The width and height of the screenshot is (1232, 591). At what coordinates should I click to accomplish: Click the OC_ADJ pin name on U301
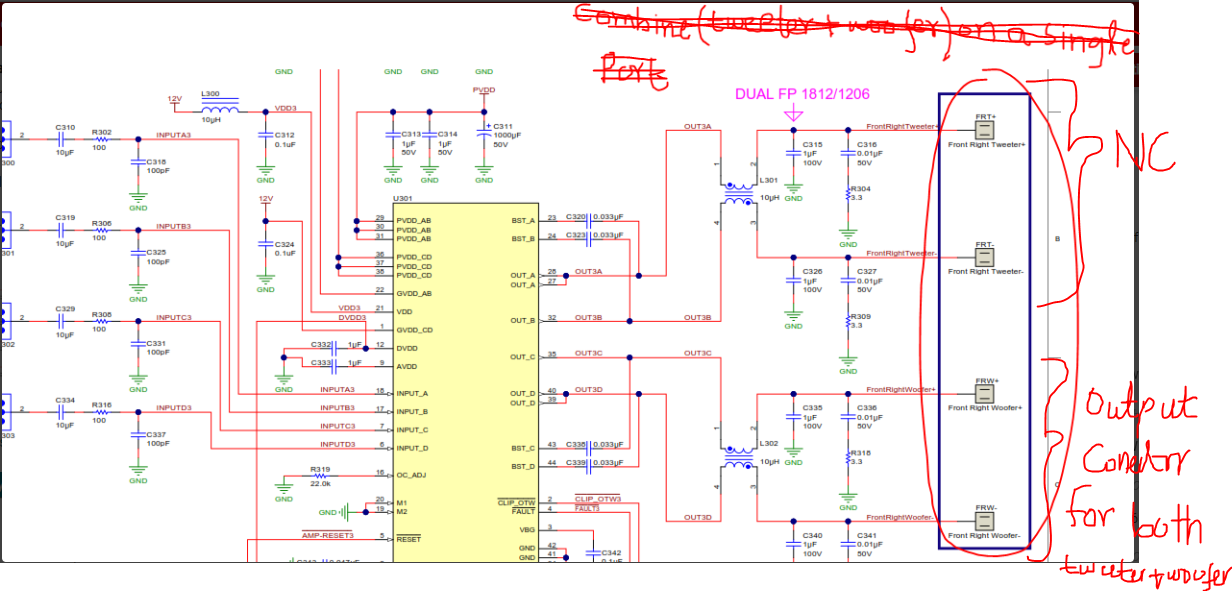click(413, 474)
